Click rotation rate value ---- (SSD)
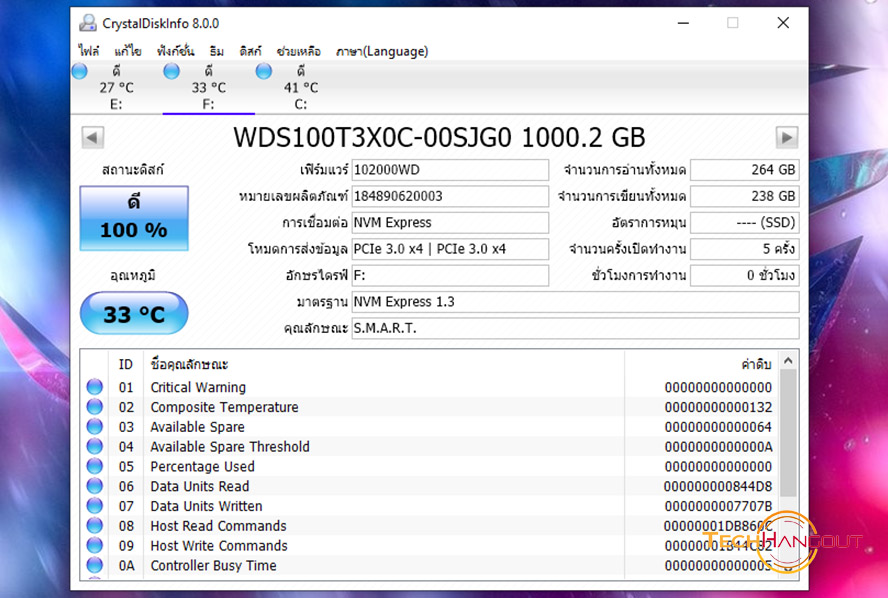 [x=745, y=223]
